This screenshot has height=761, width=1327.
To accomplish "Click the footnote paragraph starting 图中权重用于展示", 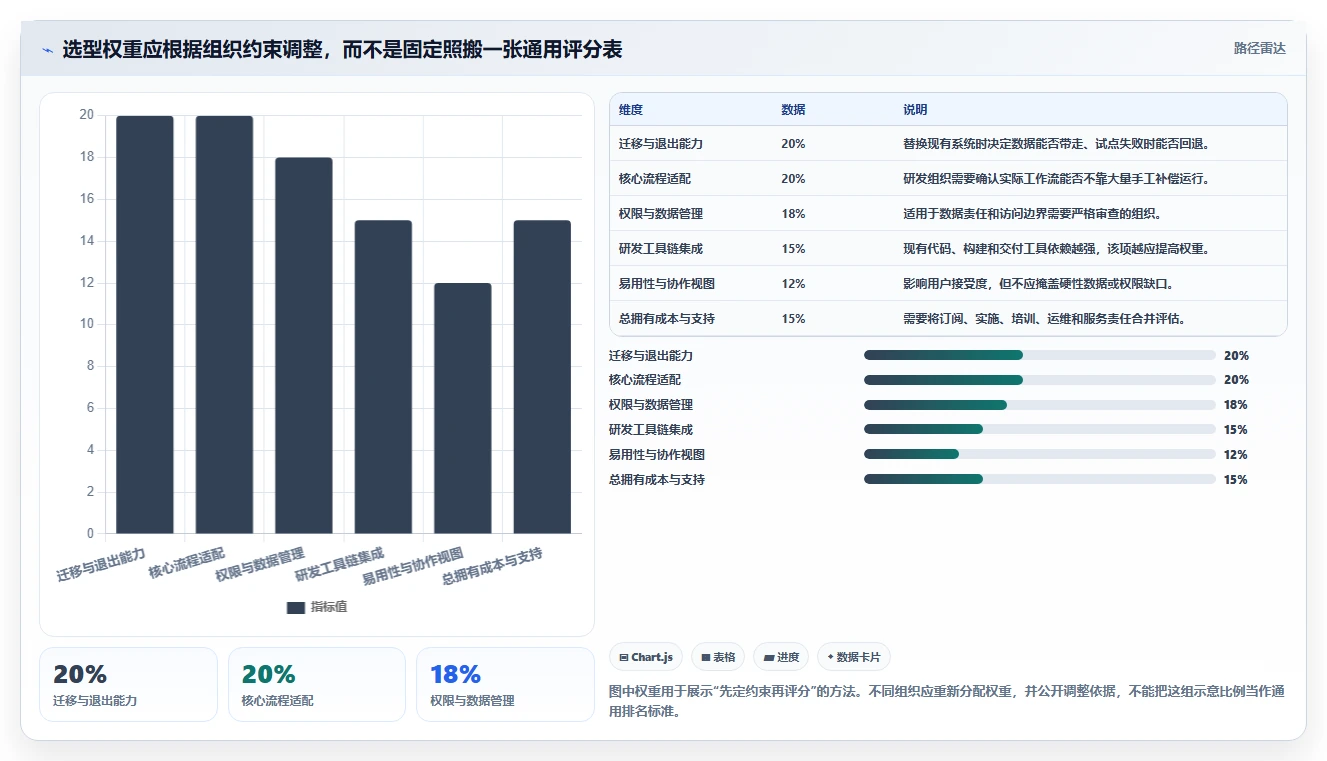I will [x=946, y=702].
